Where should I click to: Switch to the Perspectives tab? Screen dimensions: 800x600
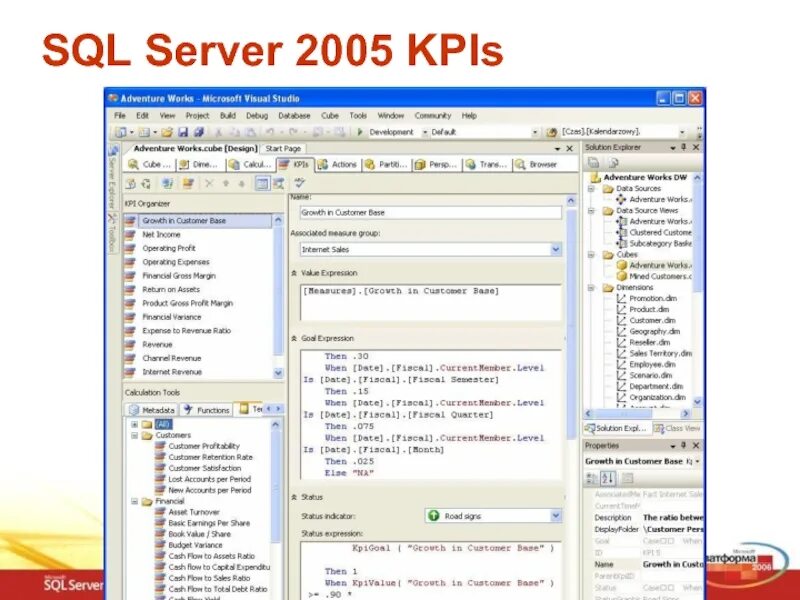pyautogui.click(x=435, y=164)
